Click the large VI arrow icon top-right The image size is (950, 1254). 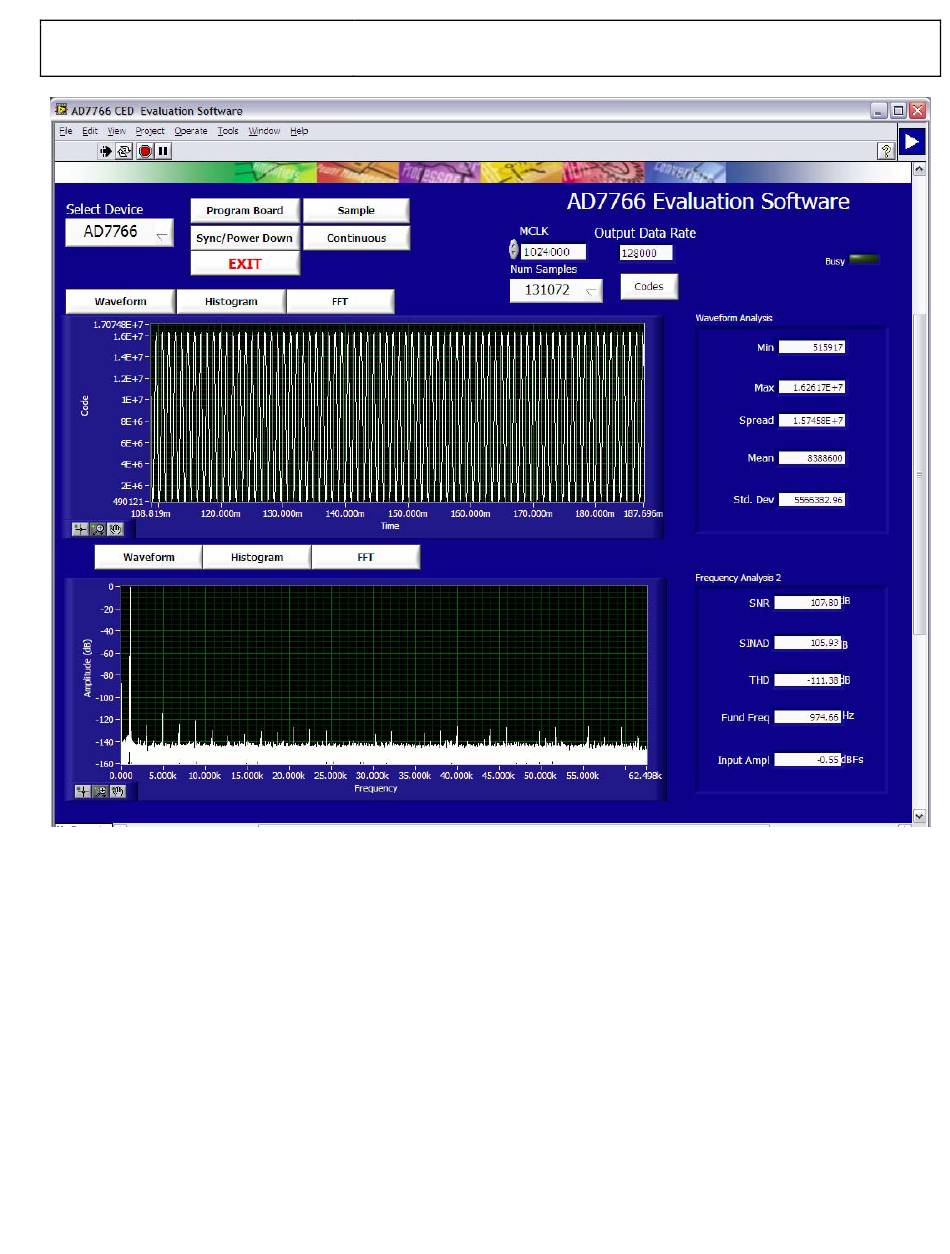pos(911,142)
